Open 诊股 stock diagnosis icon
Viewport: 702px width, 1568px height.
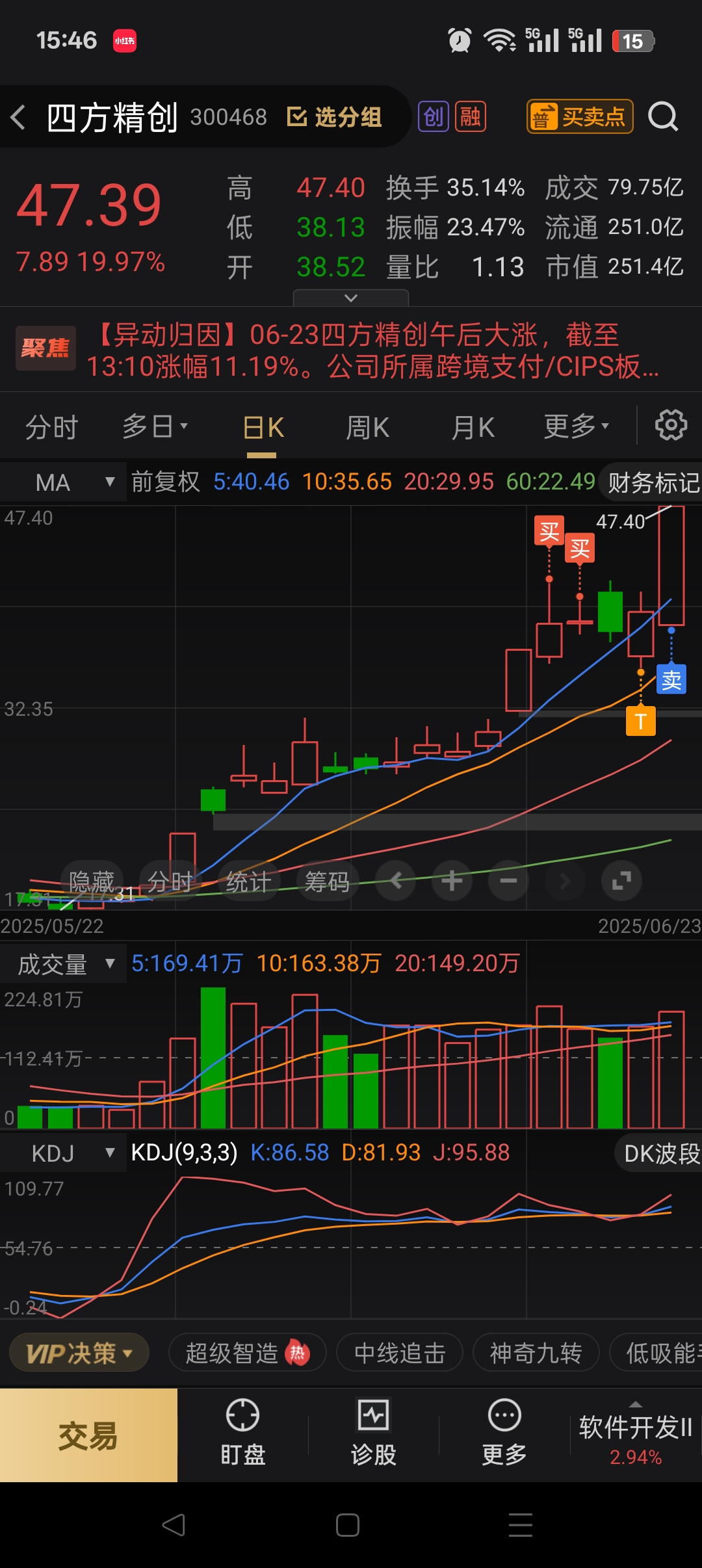point(374,1432)
